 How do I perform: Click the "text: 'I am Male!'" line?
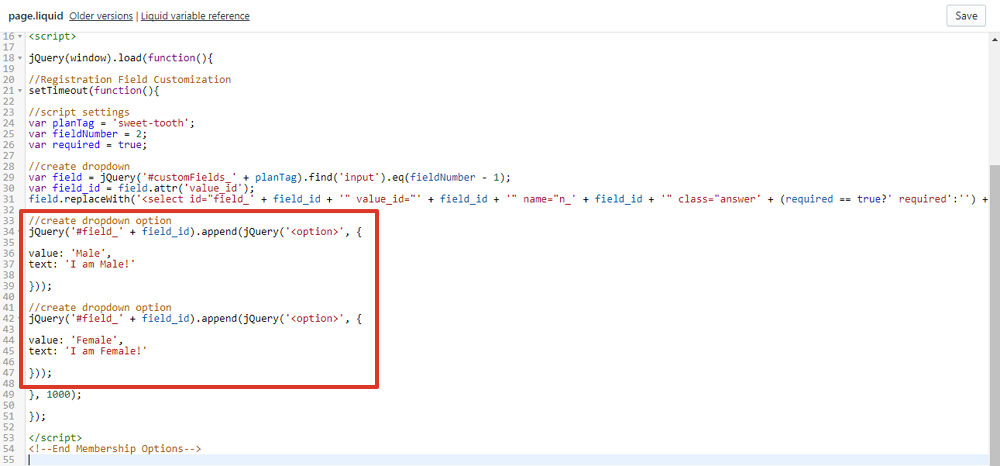[x=82, y=265]
